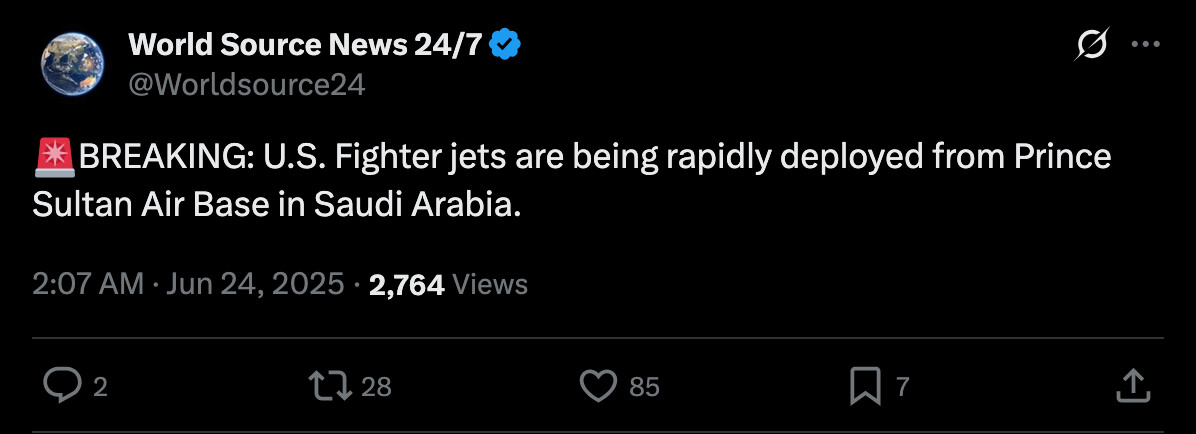Click the repost count of 28
The height and width of the screenshot is (434, 1196).
coord(376,387)
